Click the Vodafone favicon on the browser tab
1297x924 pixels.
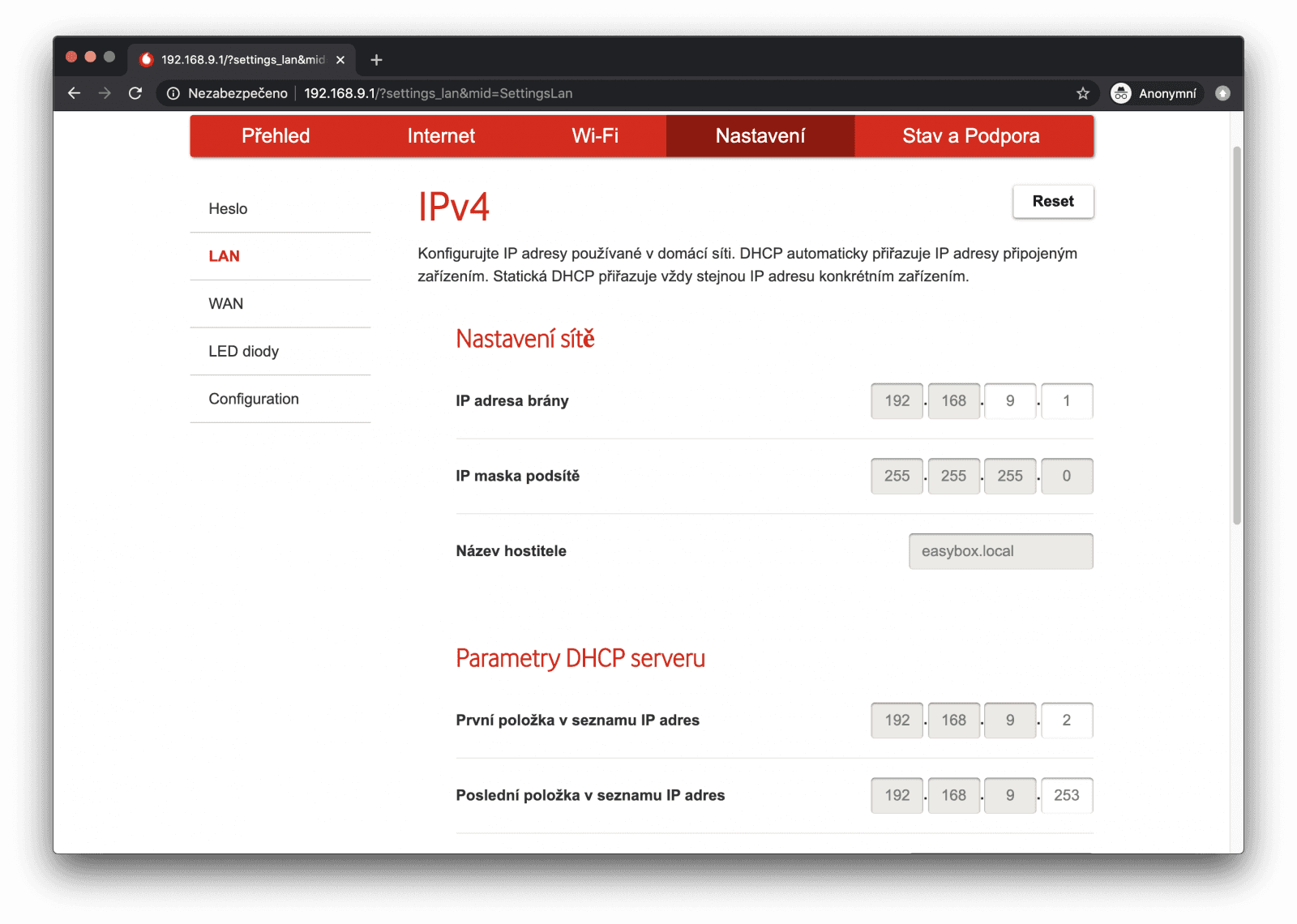(x=147, y=59)
